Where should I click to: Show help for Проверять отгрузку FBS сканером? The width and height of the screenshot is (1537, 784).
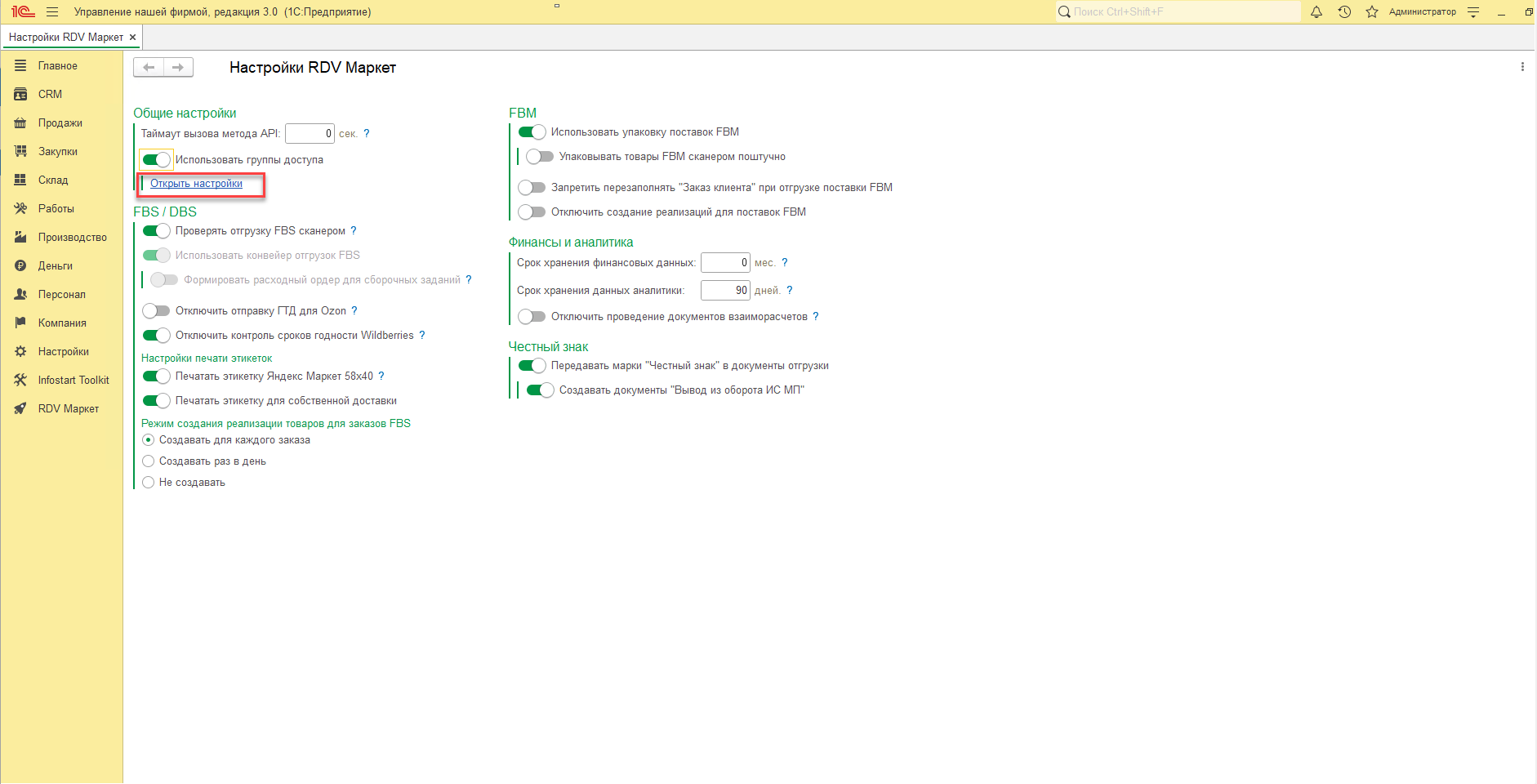click(x=354, y=231)
